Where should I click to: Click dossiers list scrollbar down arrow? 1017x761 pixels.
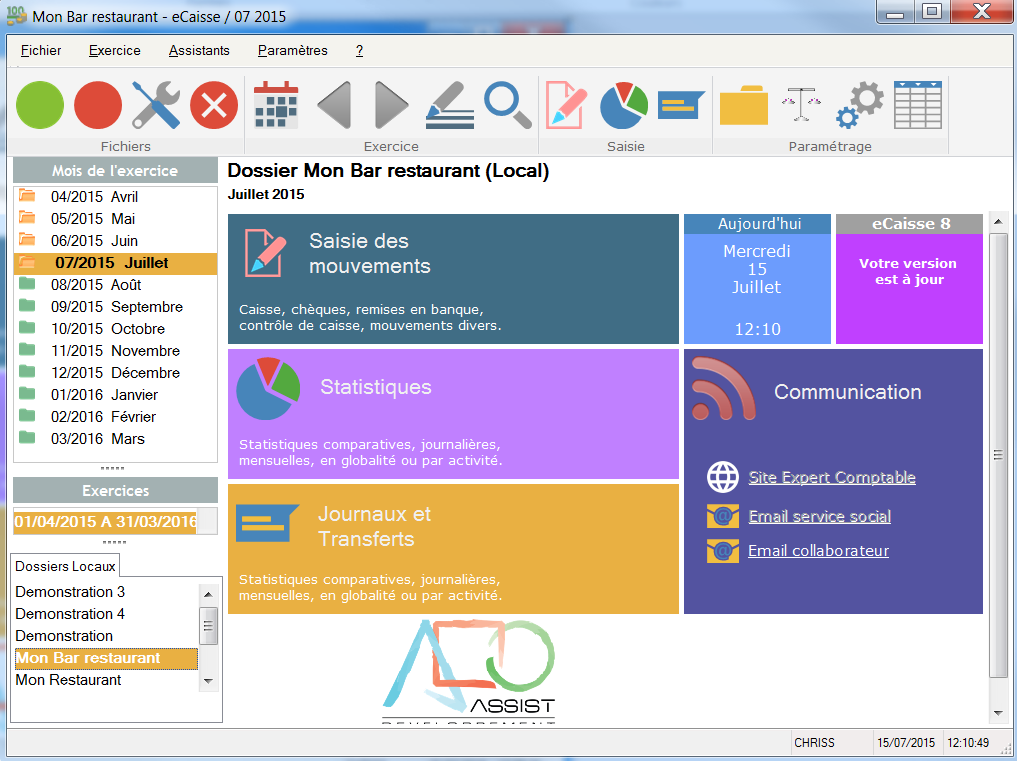tap(208, 681)
